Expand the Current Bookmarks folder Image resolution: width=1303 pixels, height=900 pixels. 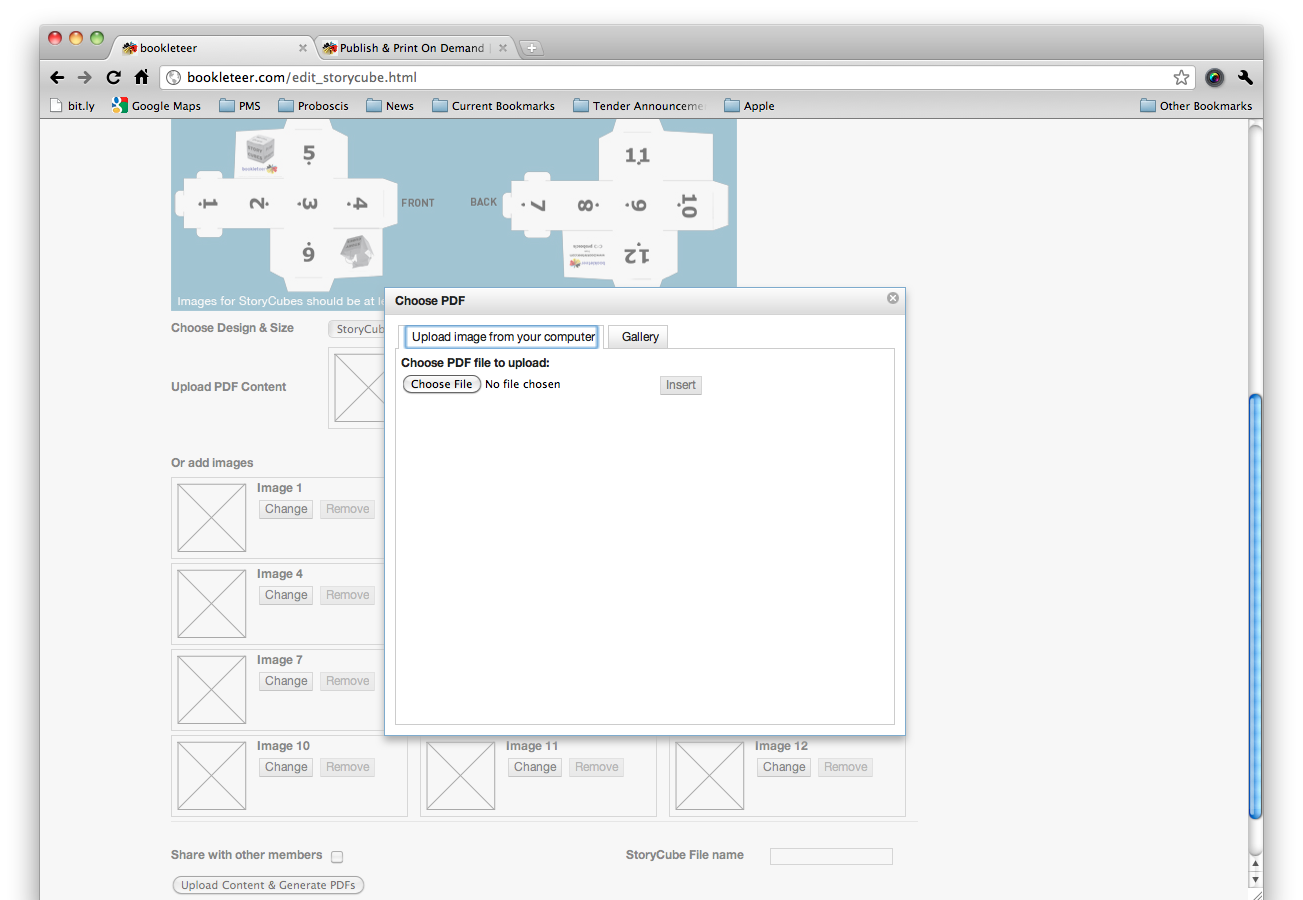click(494, 106)
